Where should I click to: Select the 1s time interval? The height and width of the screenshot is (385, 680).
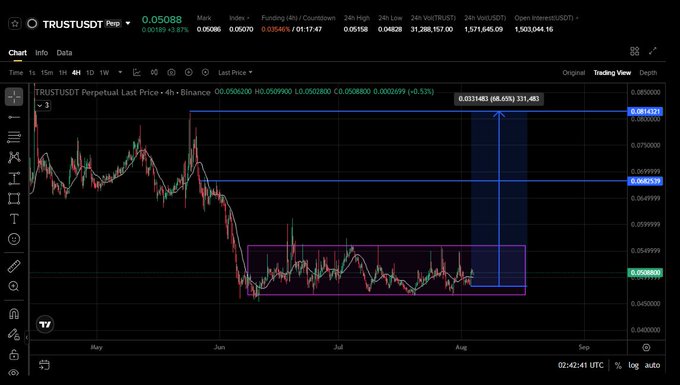[32, 72]
